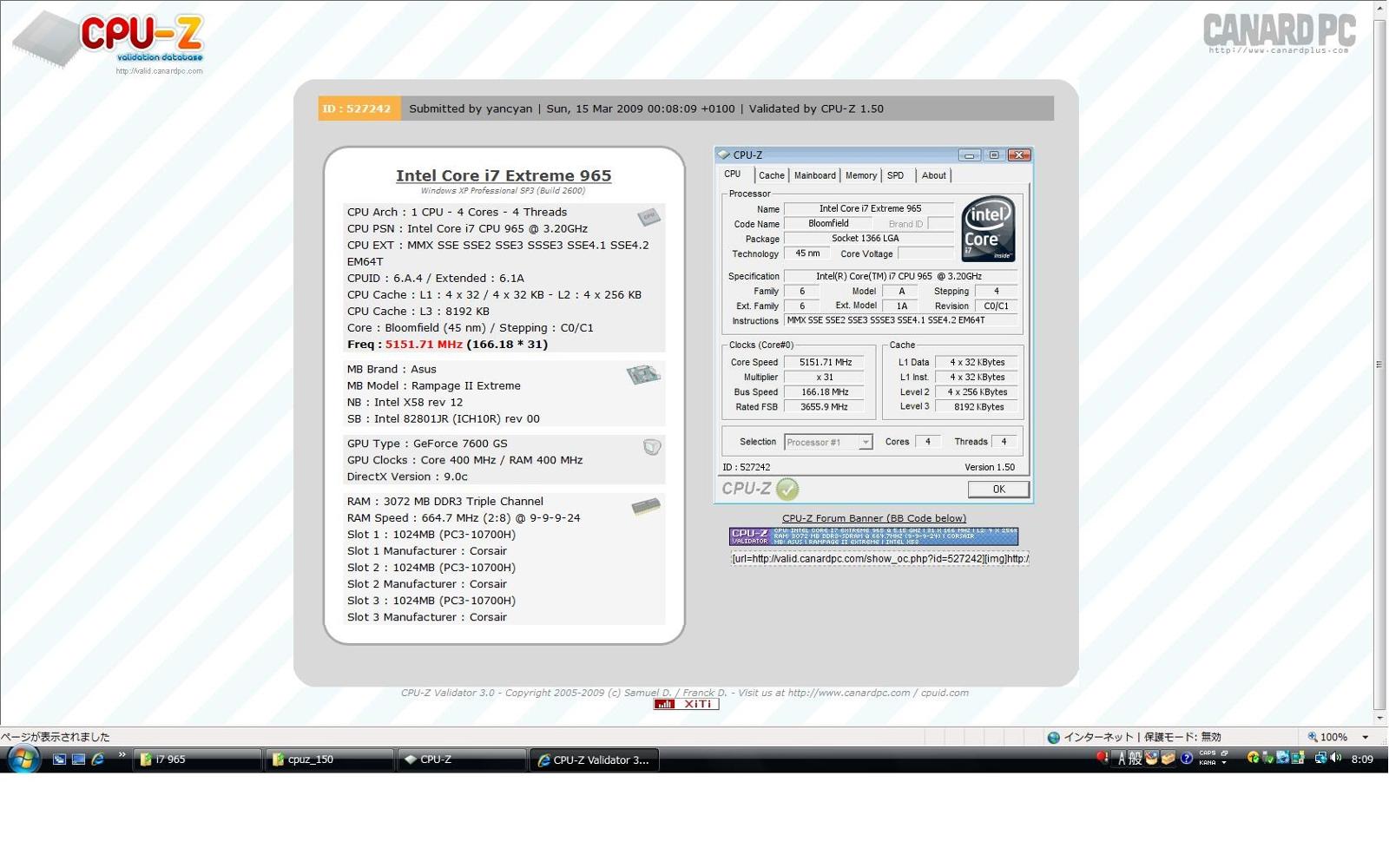This screenshot has width=1389, height=868.
Task: Click the network connection tray icon
Action: click(x=1320, y=758)
